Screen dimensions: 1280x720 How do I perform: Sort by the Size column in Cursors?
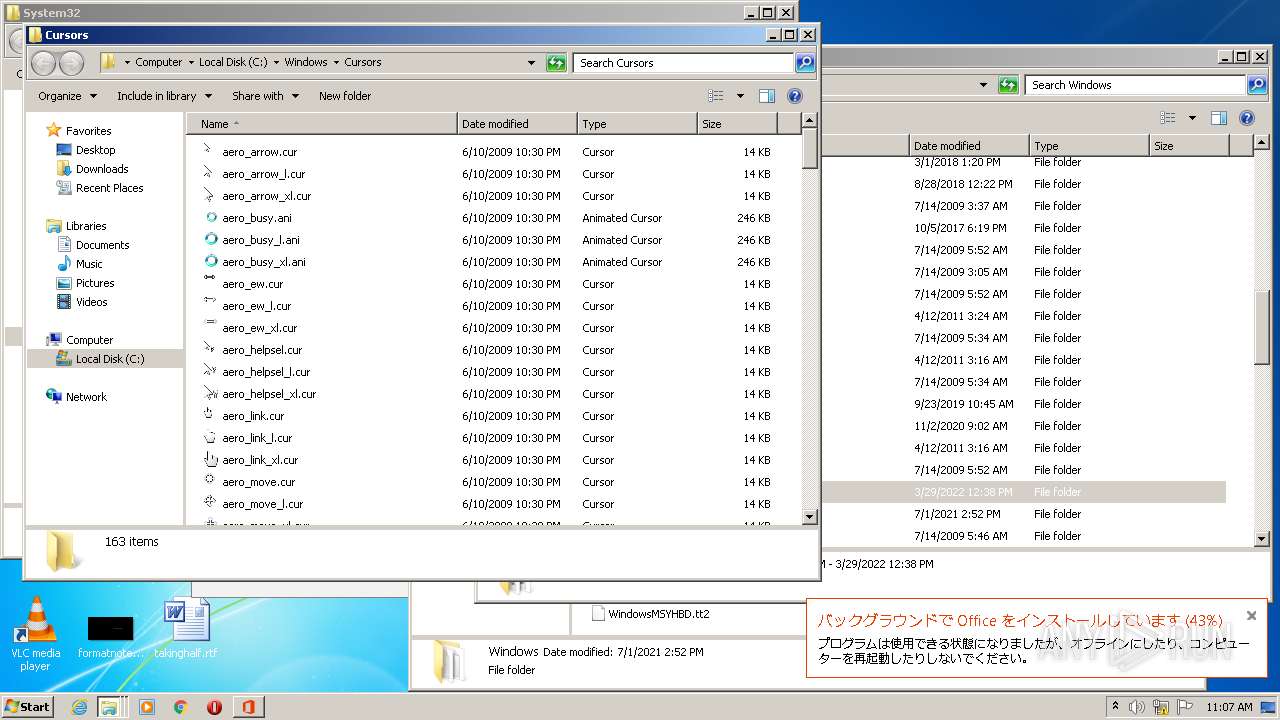pos(737,124)
